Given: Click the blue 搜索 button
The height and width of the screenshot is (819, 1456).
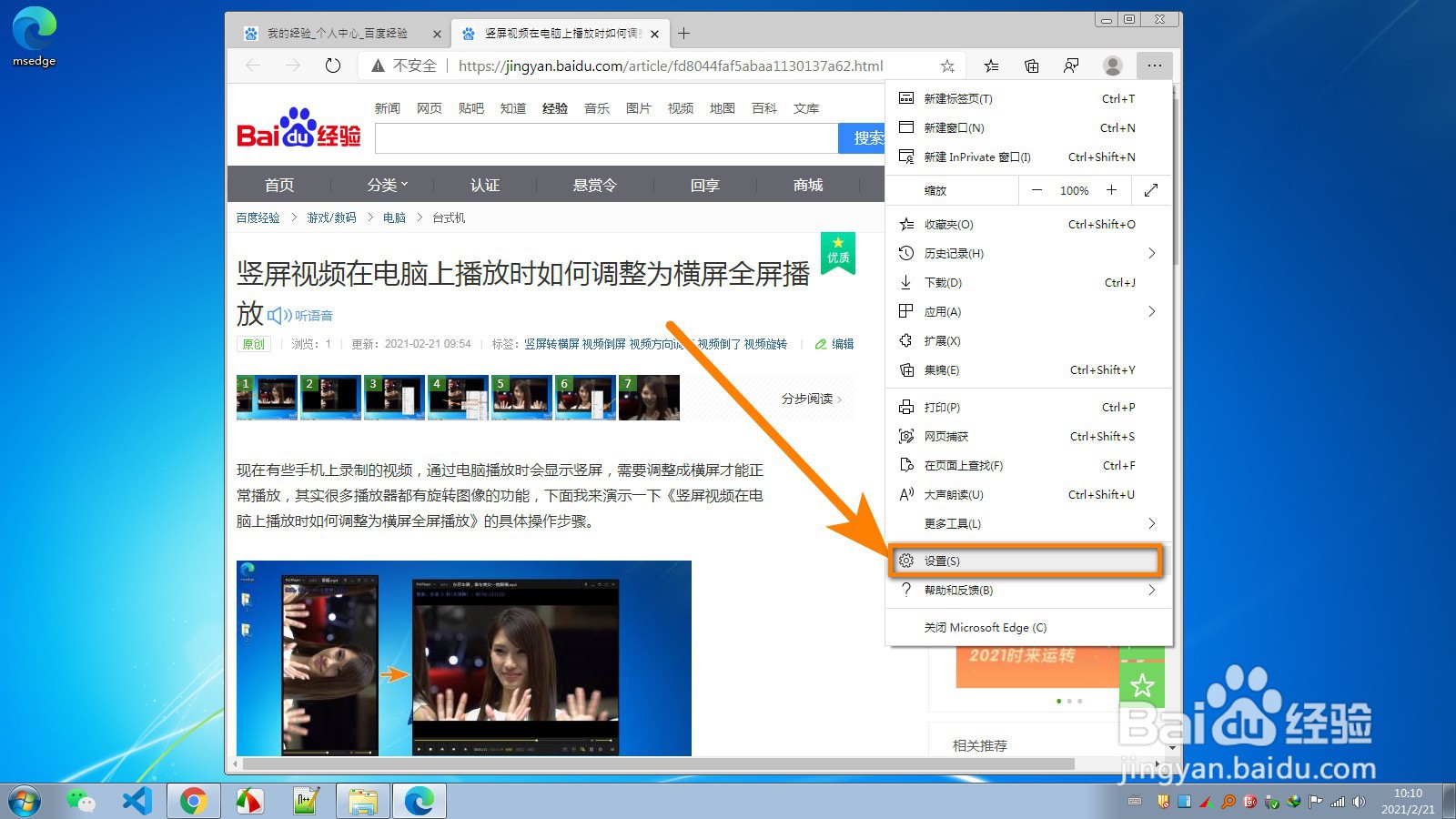Looking at the screenshot, I should coord(862,138).
